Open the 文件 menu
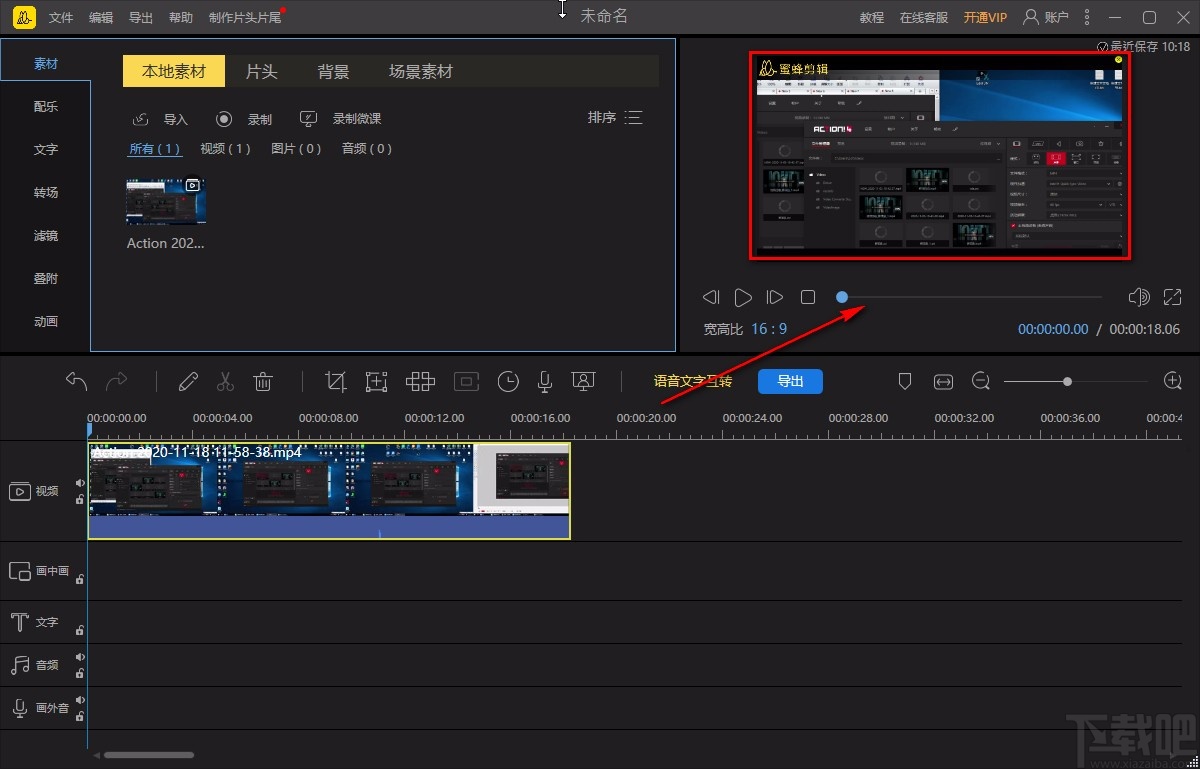Viewport: 1200px width, 769px height. point(61,18)
